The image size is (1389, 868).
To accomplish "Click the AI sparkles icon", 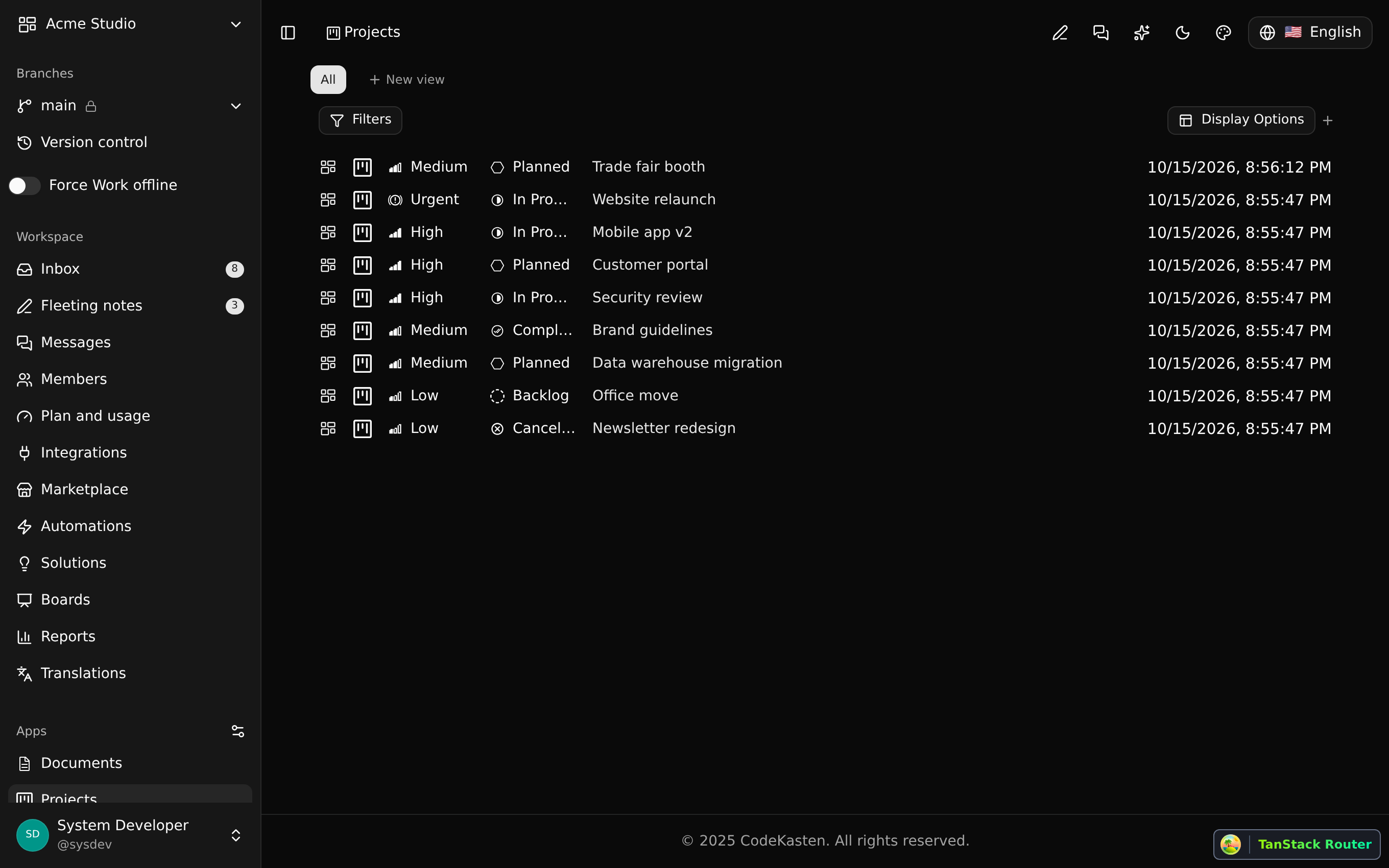I will pyautogui.click(x=1141, y=33).
